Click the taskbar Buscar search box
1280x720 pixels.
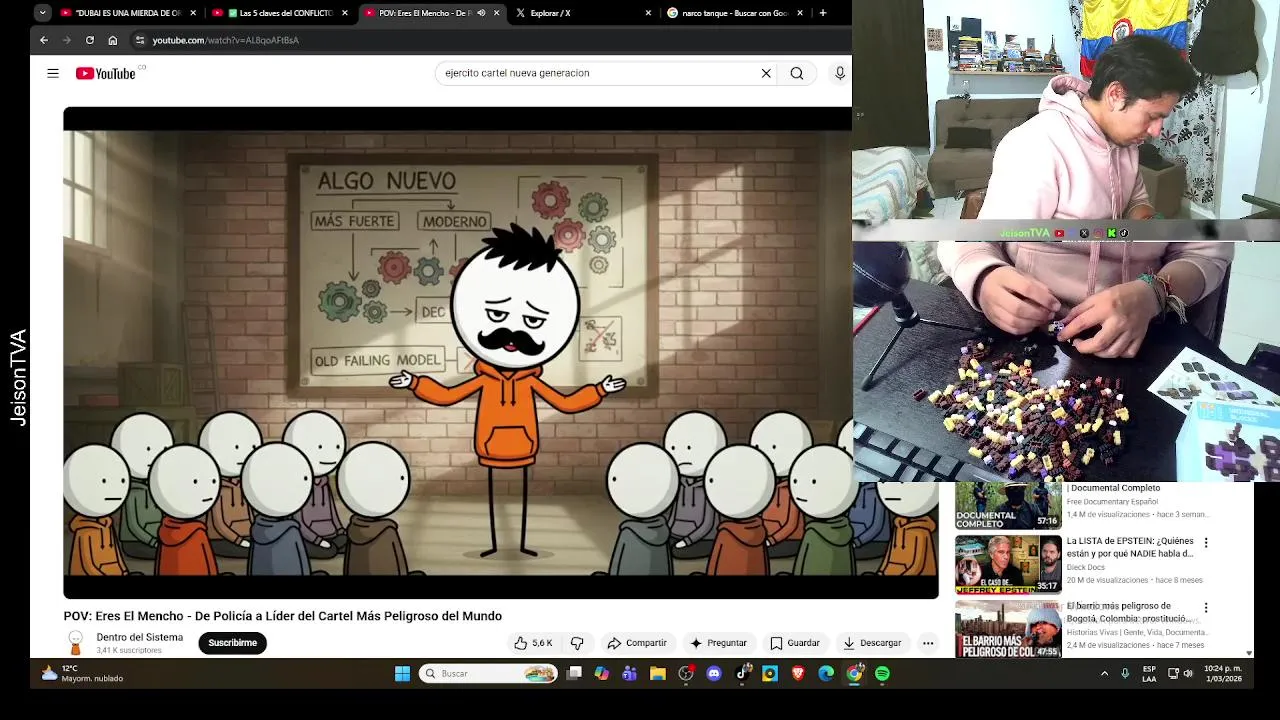coord(488,674)
